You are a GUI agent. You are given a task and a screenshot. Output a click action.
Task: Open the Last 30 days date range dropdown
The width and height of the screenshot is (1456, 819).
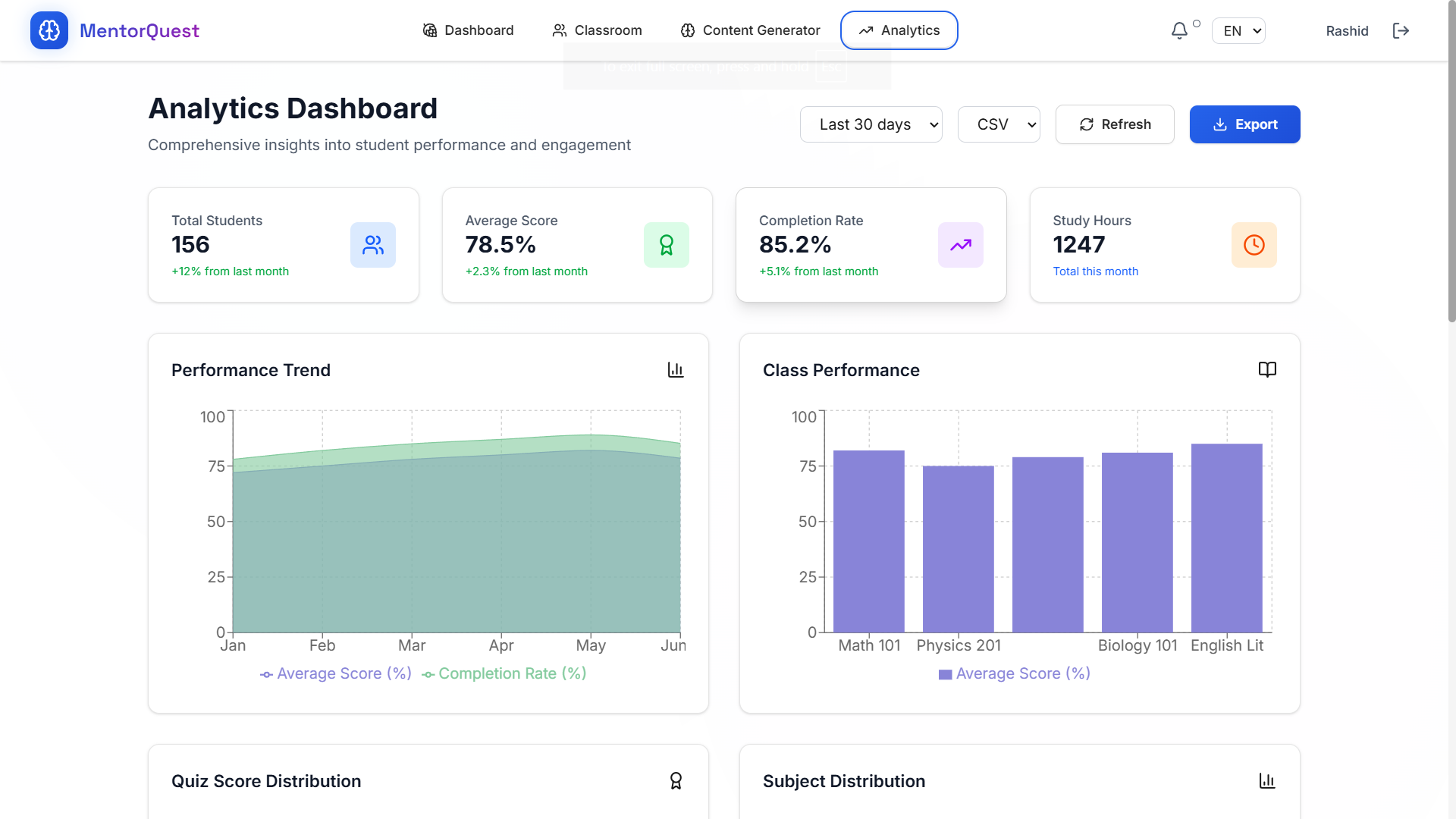[x=871, y=124]
